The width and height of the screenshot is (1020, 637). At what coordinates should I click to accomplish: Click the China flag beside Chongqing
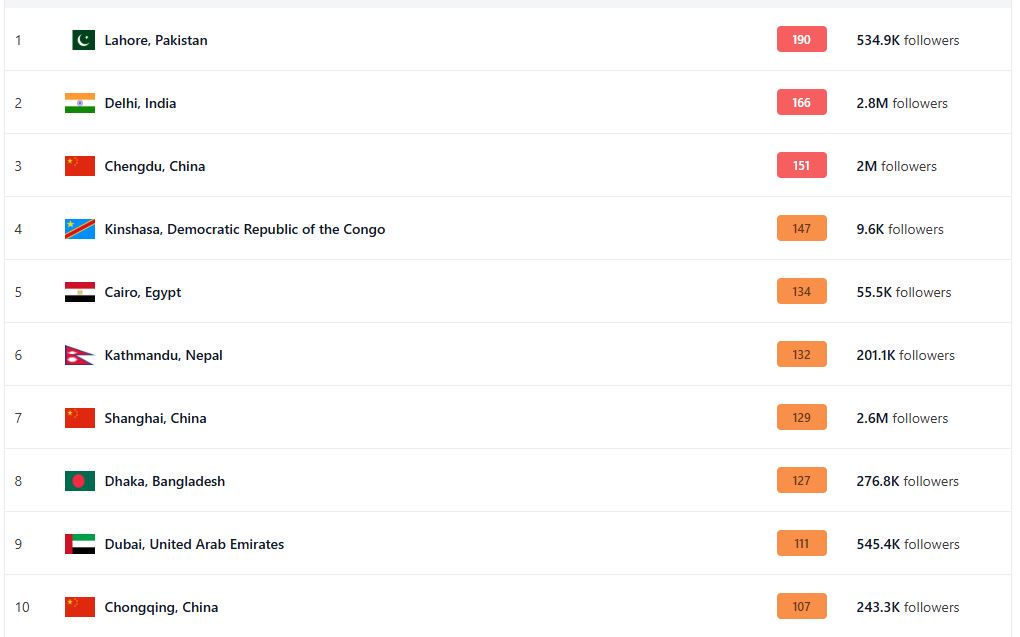coord(80,607)
